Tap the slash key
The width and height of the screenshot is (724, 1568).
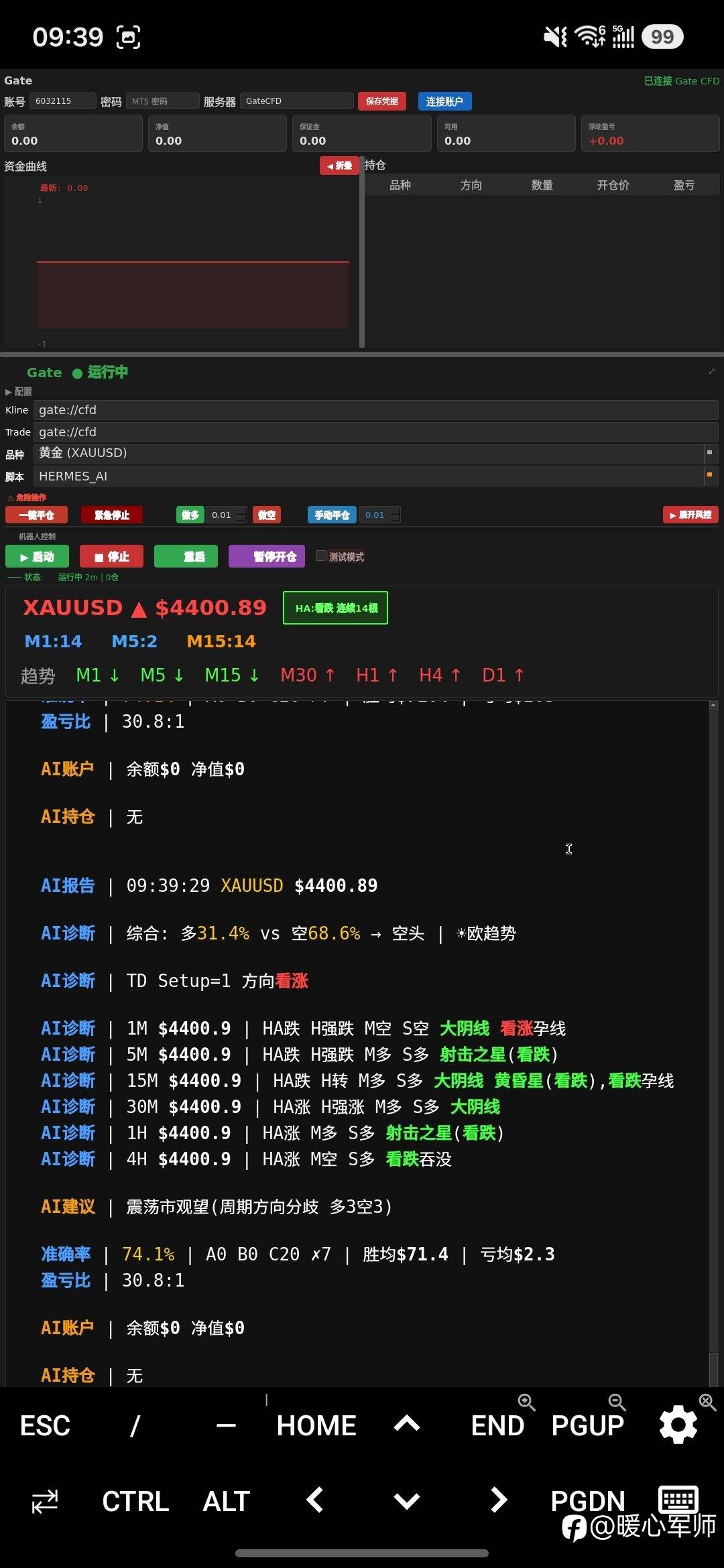click(135, 1425)
